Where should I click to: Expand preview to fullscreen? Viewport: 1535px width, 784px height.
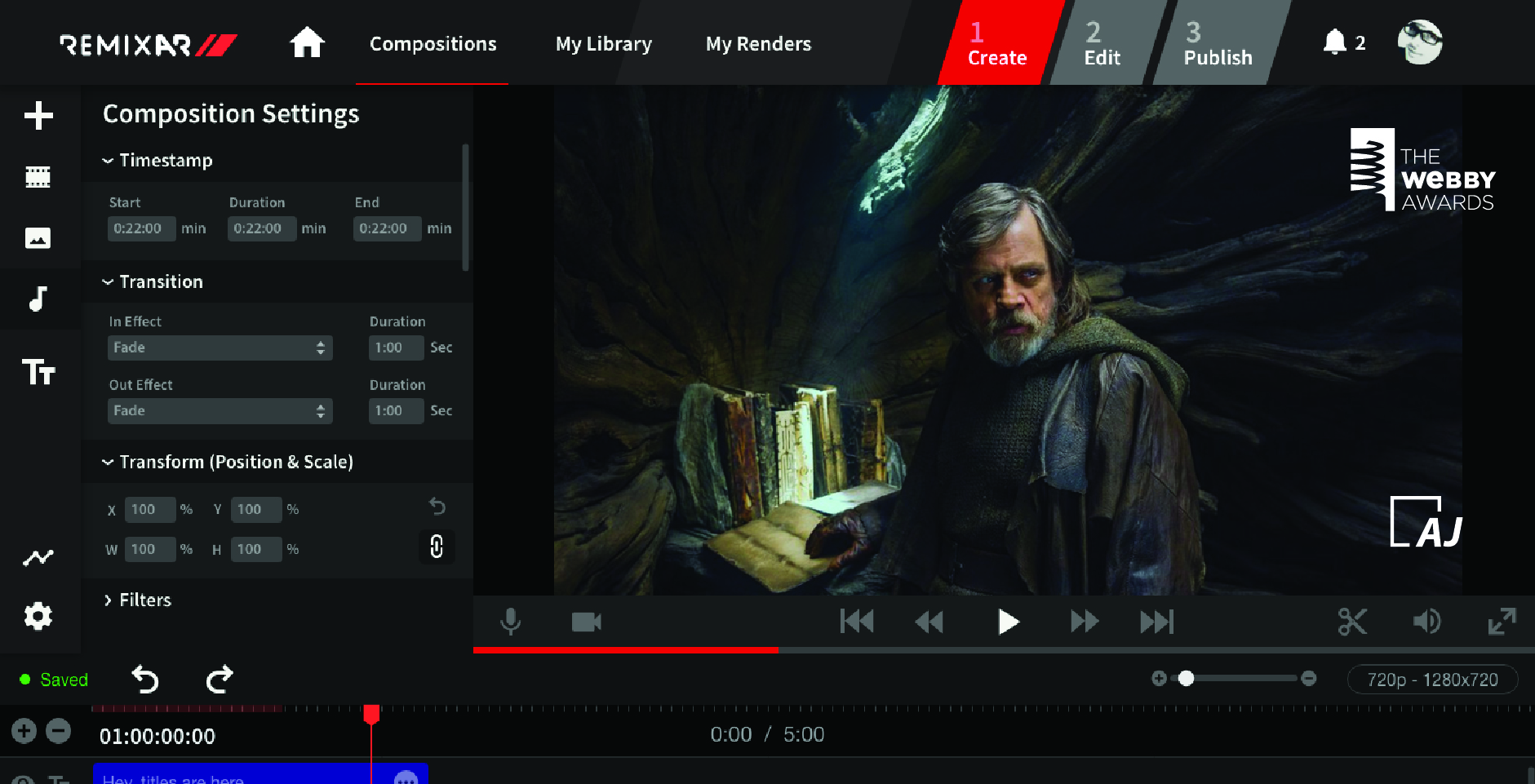1502,622
